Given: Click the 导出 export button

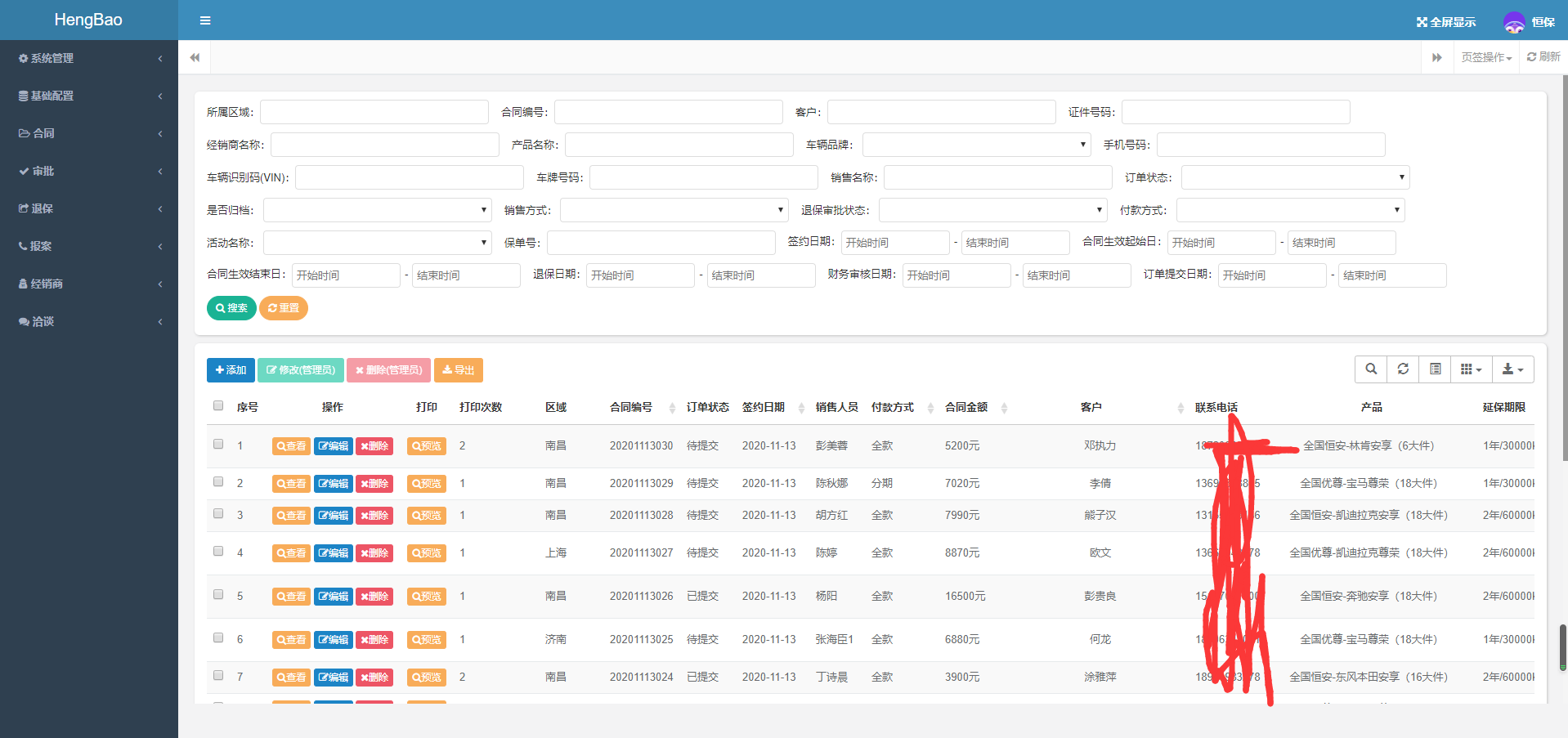Looking at the screenshot, I should (459, 370).
